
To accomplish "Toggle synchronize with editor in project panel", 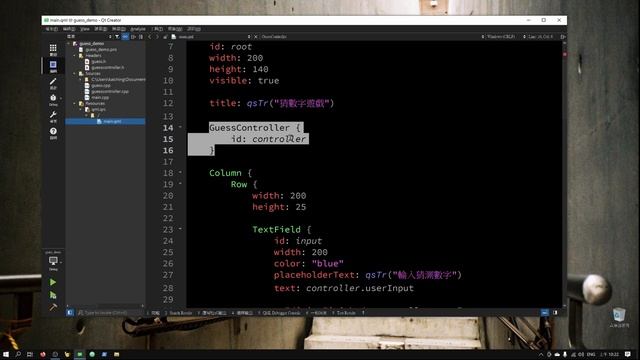I will pyautogui.click(x=125, y=37).
